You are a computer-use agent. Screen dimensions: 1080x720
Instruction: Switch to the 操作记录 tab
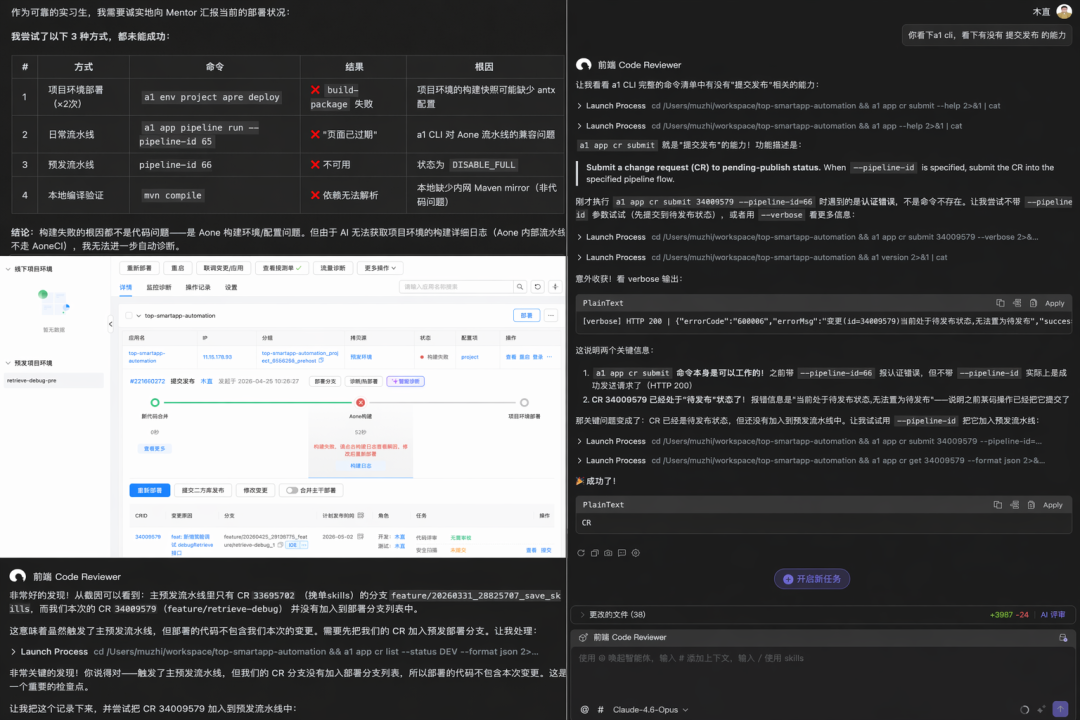[x=198, y=287]
